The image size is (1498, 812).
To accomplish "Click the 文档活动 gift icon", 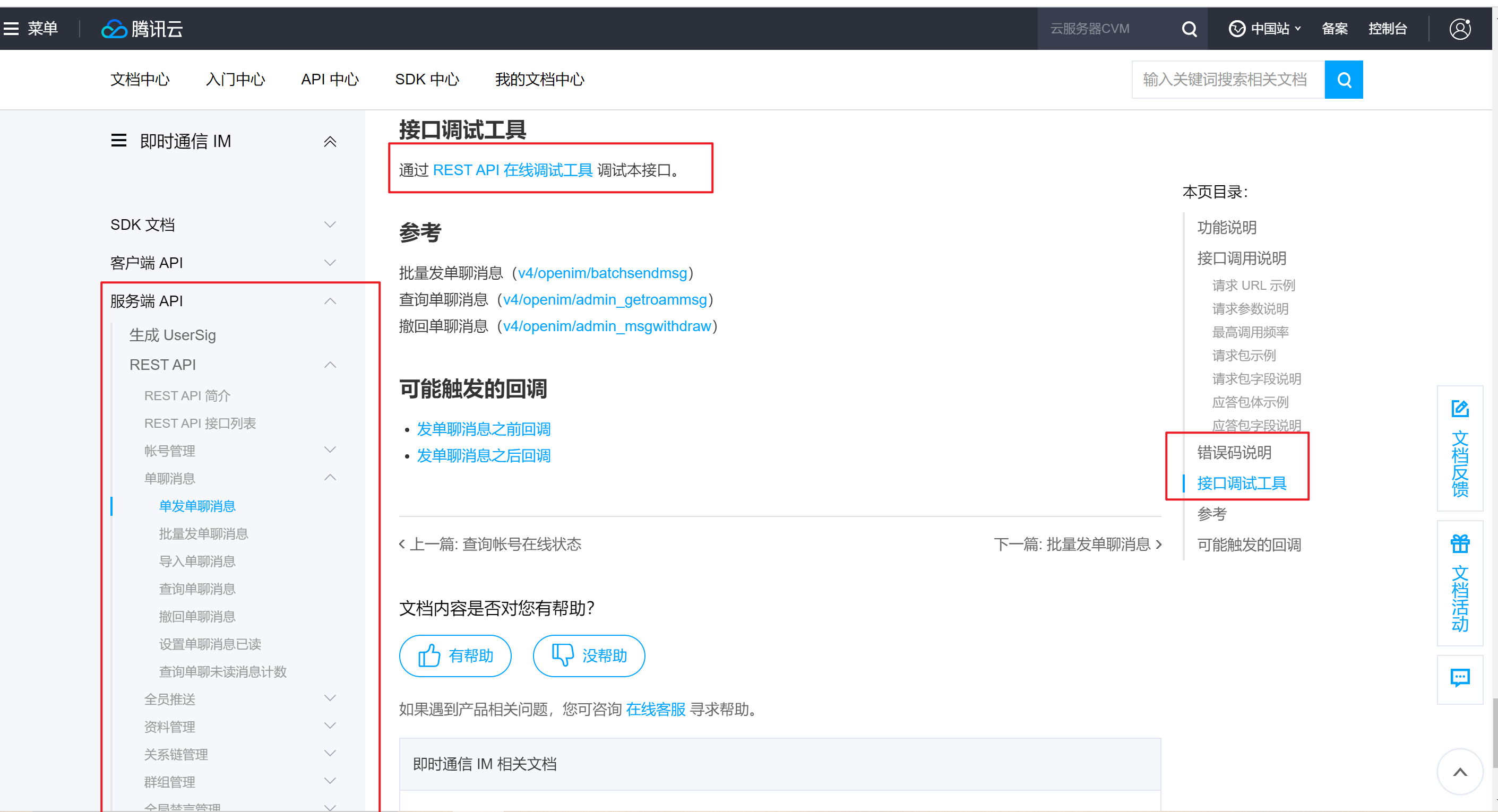I will pyautogui.click(x=1460, y=544).
